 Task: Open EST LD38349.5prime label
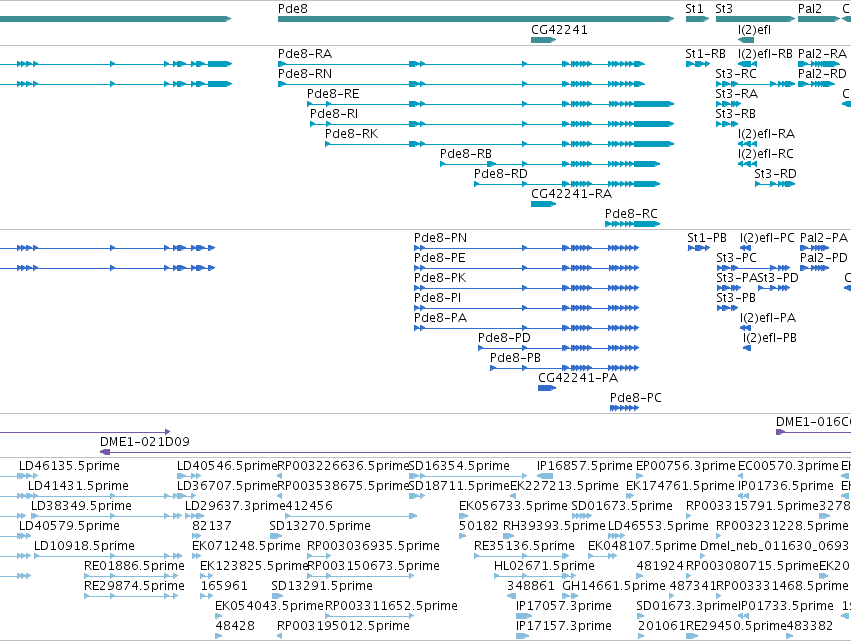[81, 506]
